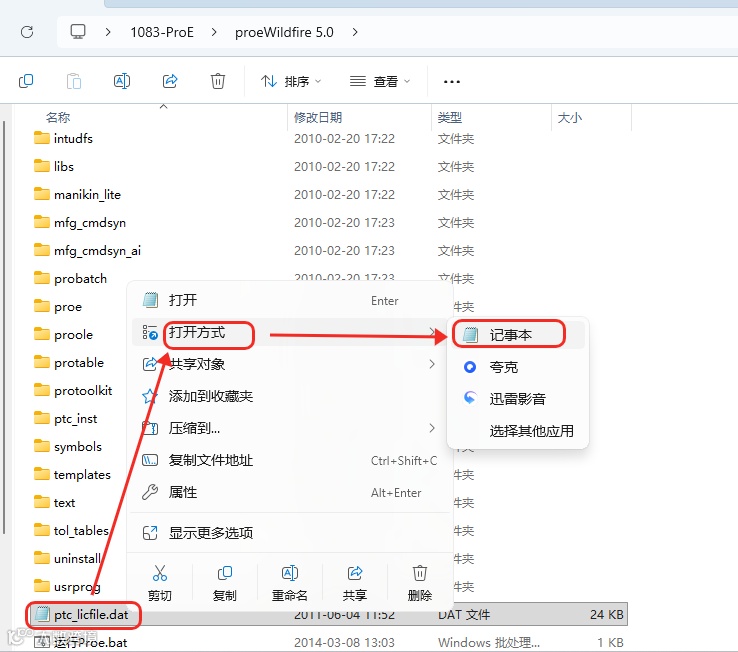This screenshot has height=652, width=738.
Task: Select the libs folder
Action: click(54, 166)
